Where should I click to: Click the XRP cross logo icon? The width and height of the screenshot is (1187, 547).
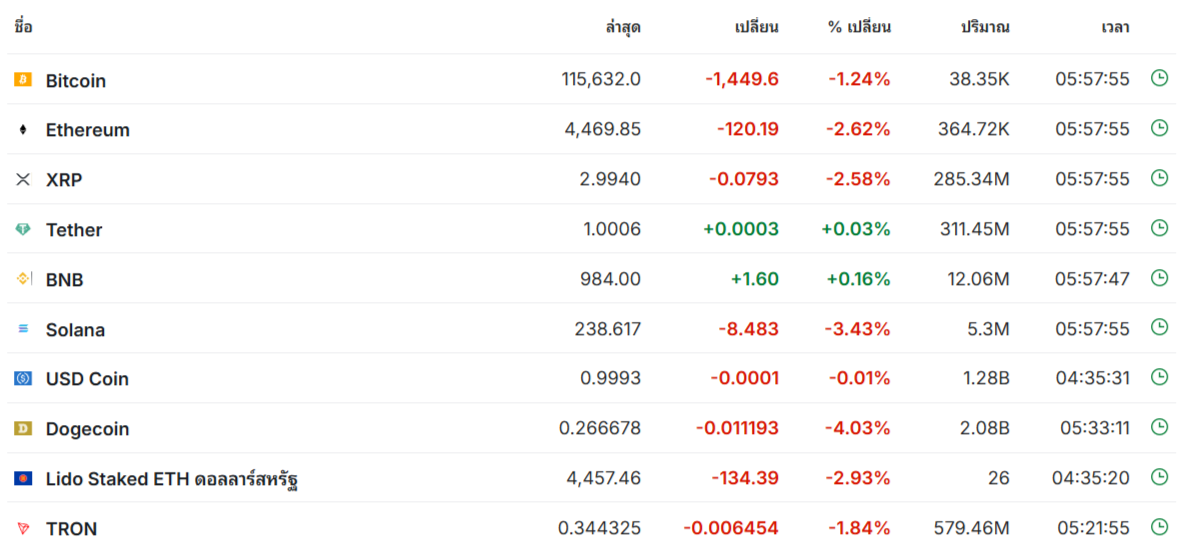23,179
